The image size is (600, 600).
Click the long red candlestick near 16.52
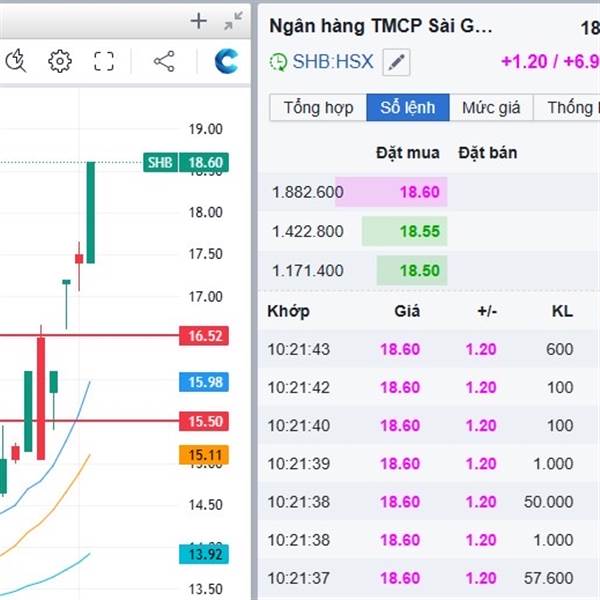41,394
